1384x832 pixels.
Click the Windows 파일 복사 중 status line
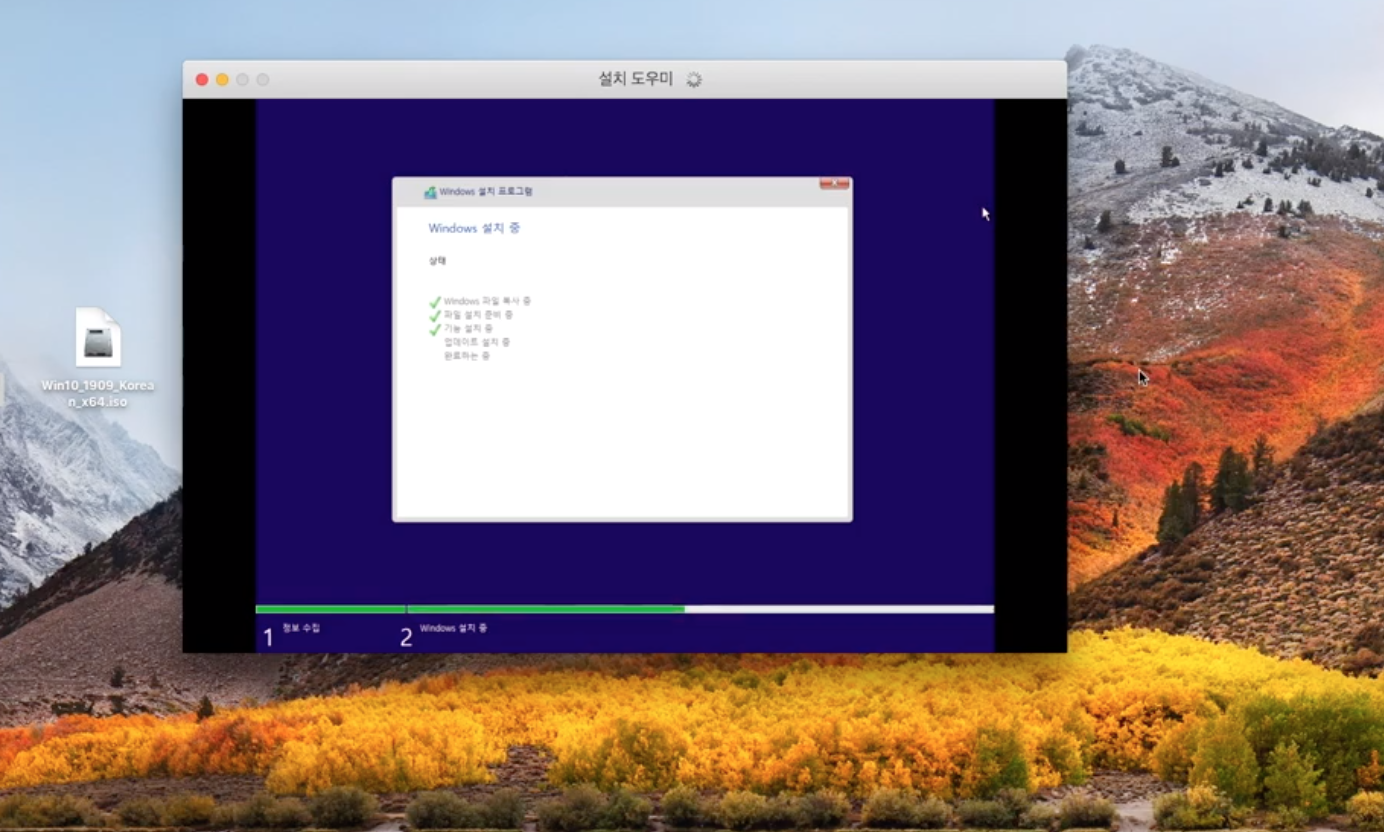pos(487,301)
